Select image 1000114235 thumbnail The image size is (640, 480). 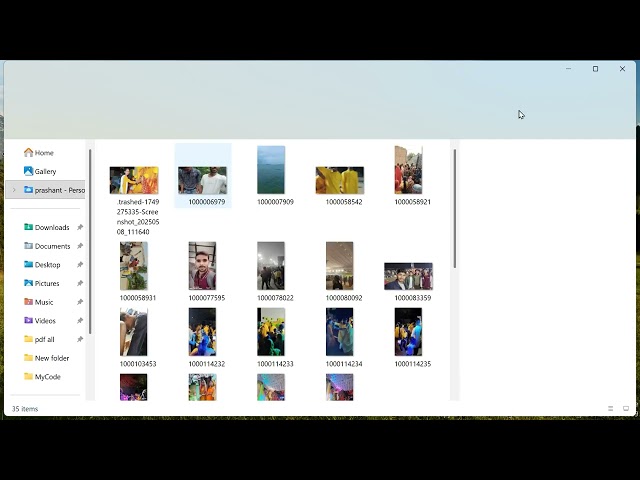click(x=408, y=332)
